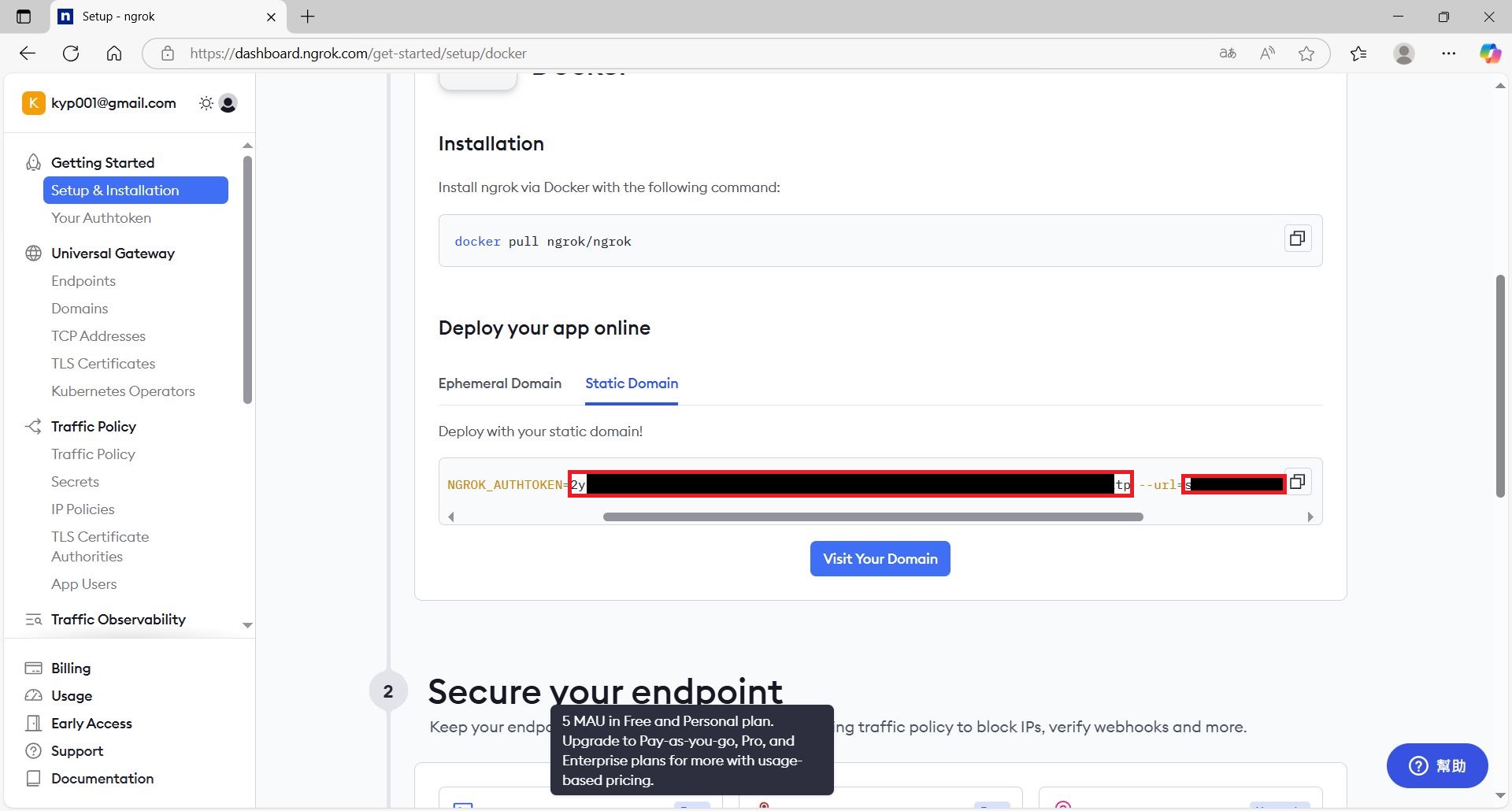Open the Copilot icon in the toolbar

(x=1489, y=54)
